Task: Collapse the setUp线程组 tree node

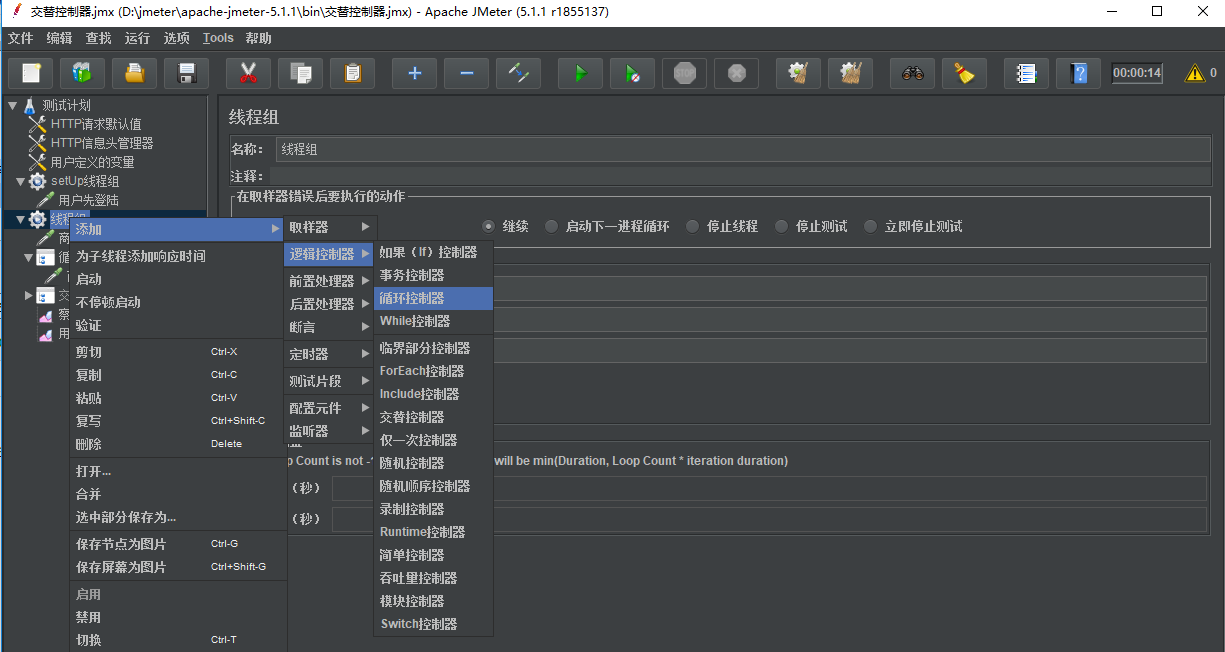Action: coord(21,181)
